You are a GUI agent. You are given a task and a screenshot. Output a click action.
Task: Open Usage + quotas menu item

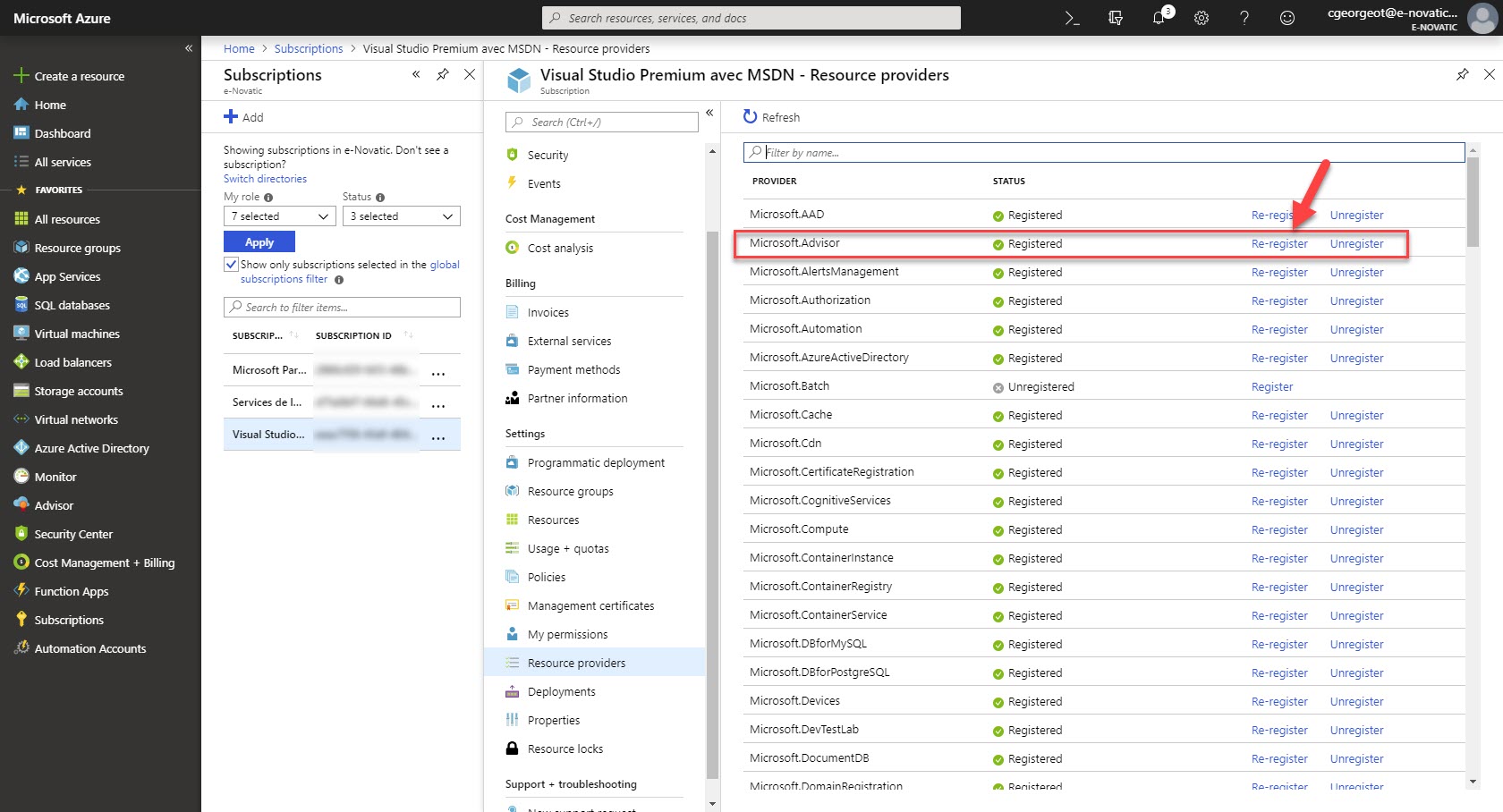pyautogui.click(x=568, y=548)
